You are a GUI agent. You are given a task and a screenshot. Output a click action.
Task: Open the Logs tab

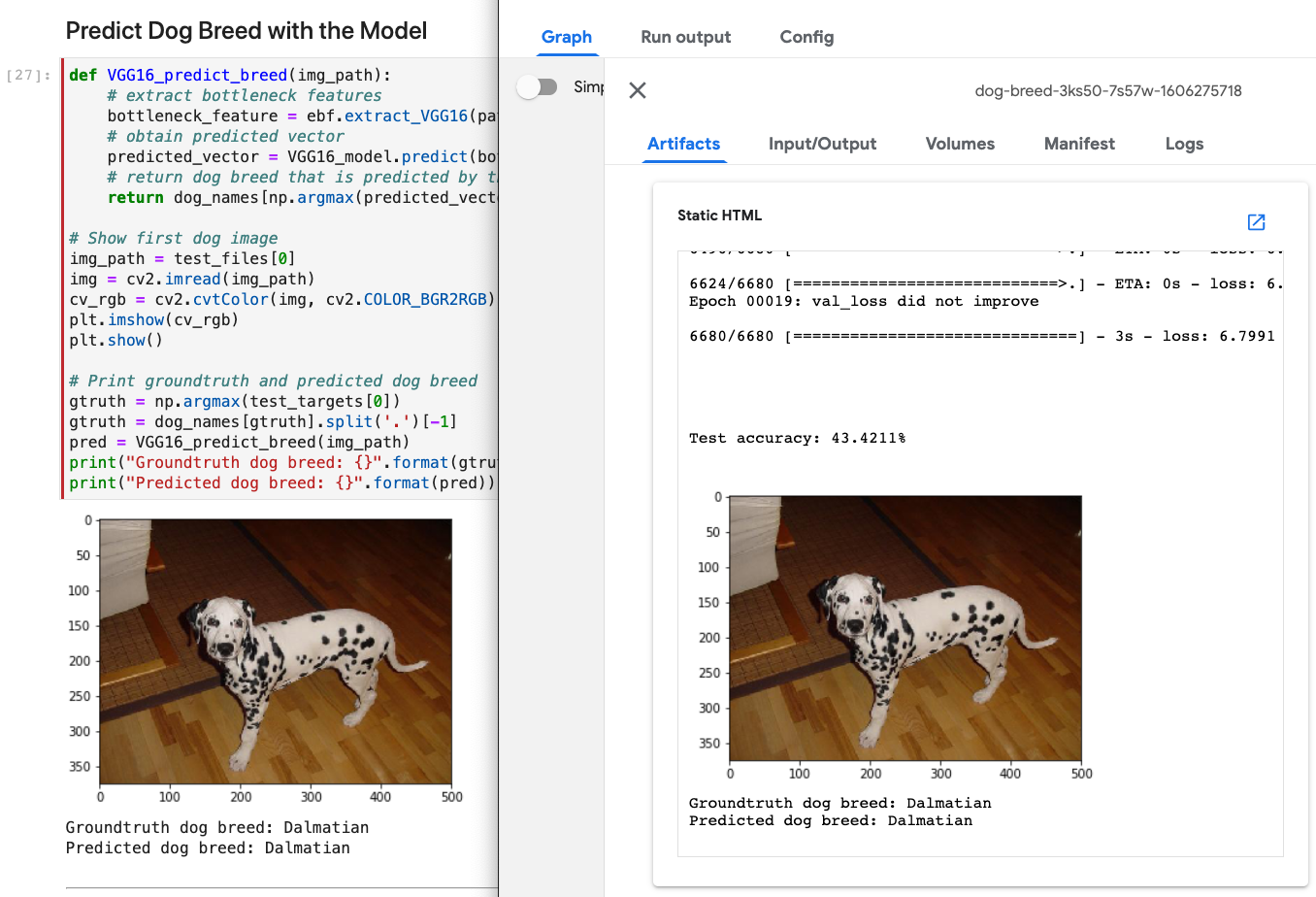pyautogui.click(x=1184, y=144)
